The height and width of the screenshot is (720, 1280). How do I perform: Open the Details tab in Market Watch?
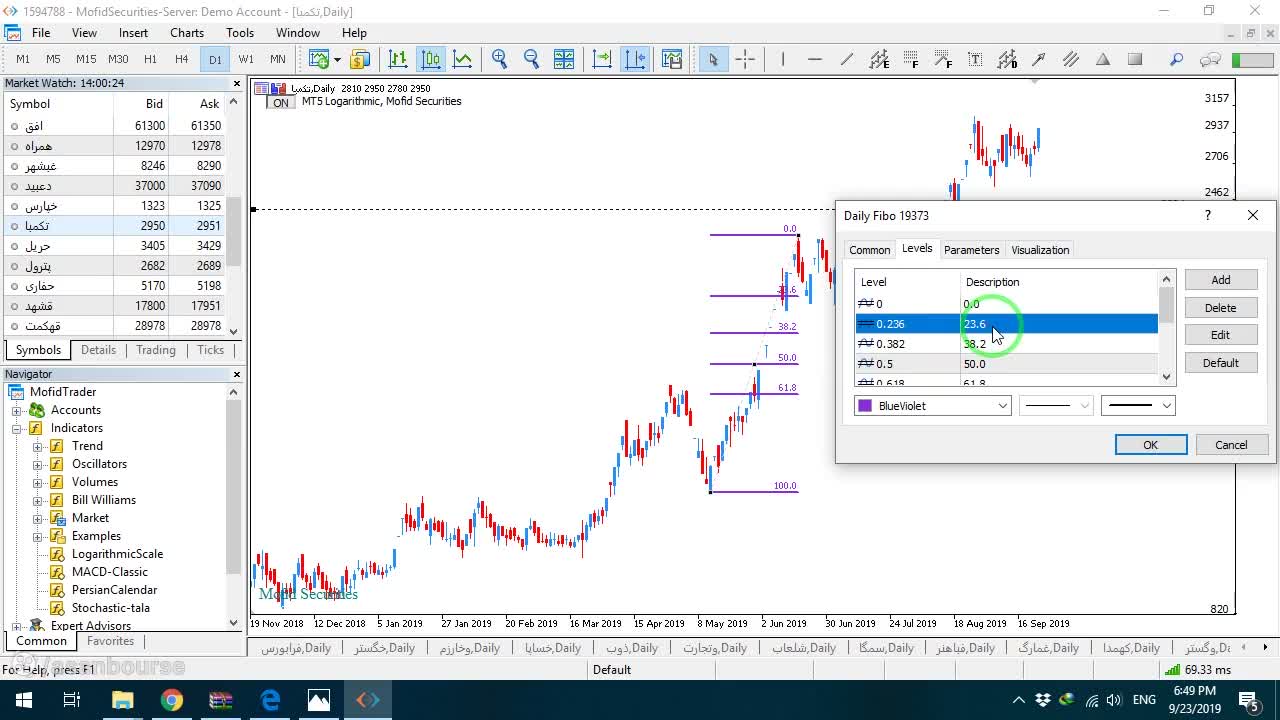(x=98, y=350)
